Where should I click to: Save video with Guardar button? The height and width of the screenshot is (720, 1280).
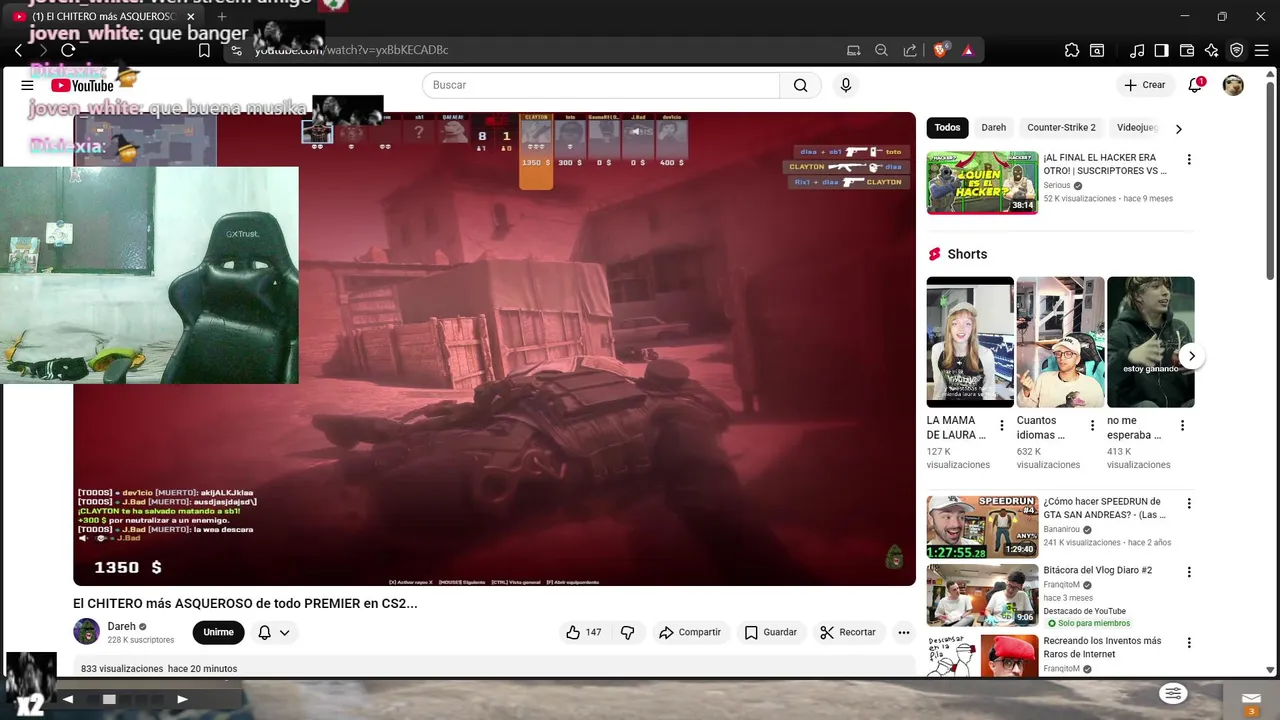coord(771,632)
